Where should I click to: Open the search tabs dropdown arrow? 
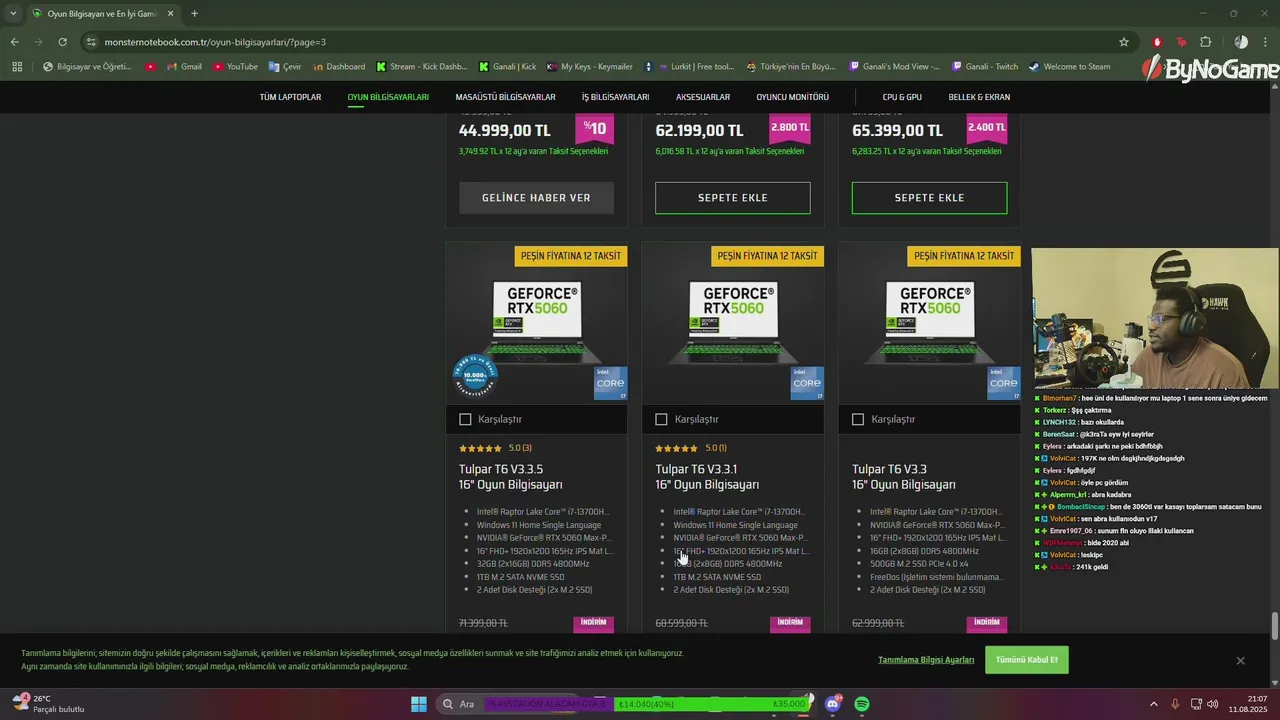(13, 14)
